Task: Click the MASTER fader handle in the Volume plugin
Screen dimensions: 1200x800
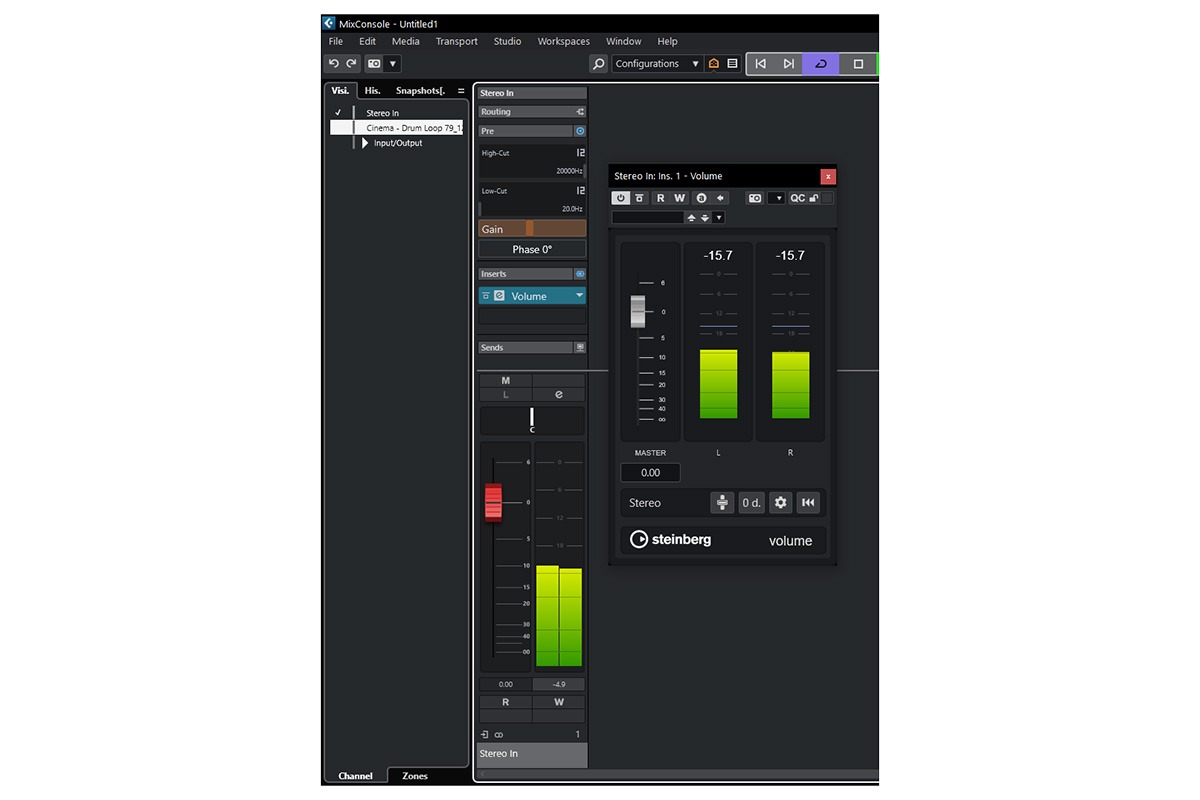Action: [x=638, y=311]
